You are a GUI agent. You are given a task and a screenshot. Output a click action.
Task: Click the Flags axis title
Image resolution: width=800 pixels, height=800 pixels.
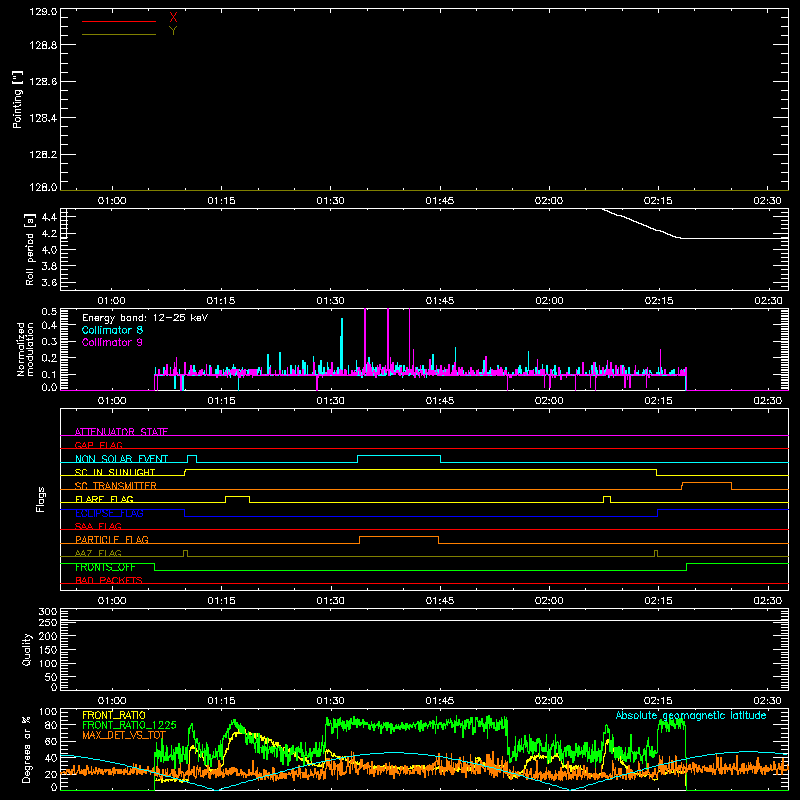(40, 499)
